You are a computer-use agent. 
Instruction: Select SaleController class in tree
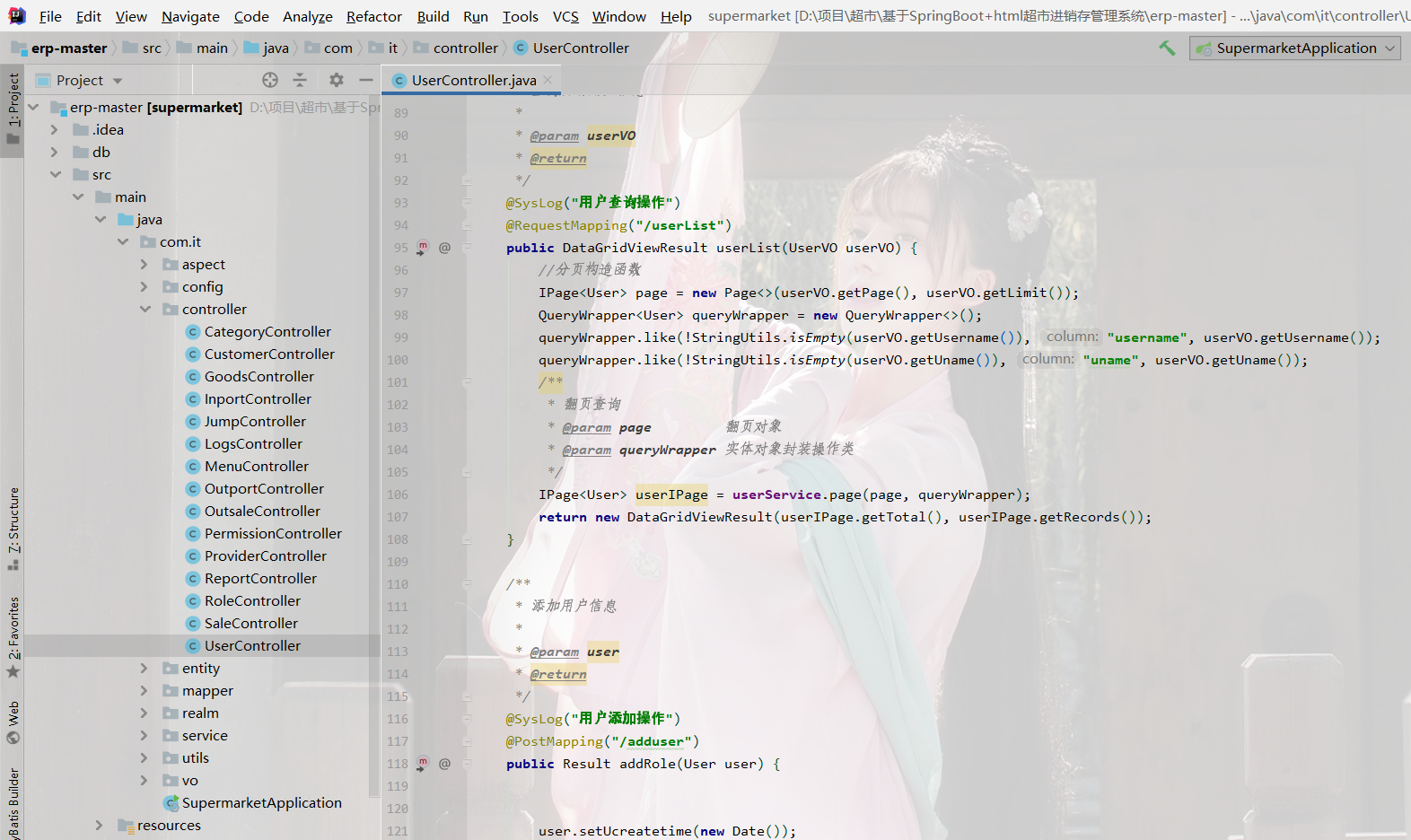pyautogui.click(x=251, y=623)
